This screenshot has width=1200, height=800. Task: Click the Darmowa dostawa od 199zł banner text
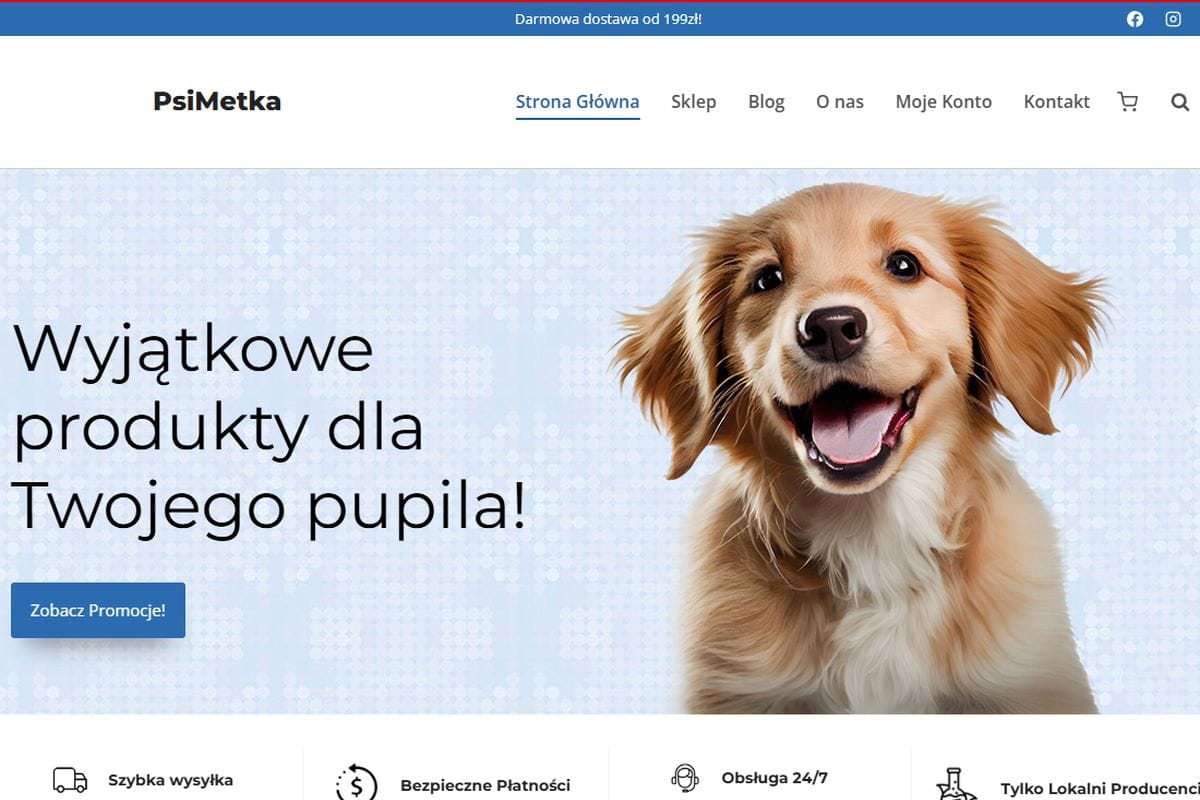608,19
